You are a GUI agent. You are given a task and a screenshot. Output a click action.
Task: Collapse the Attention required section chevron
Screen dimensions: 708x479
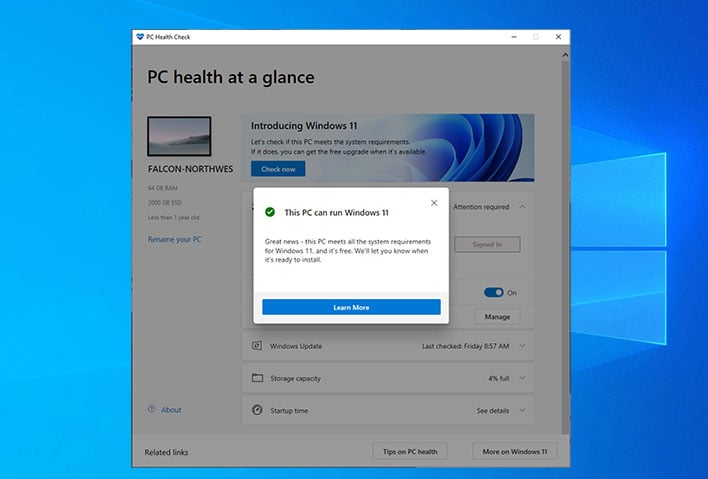(522, 207)
